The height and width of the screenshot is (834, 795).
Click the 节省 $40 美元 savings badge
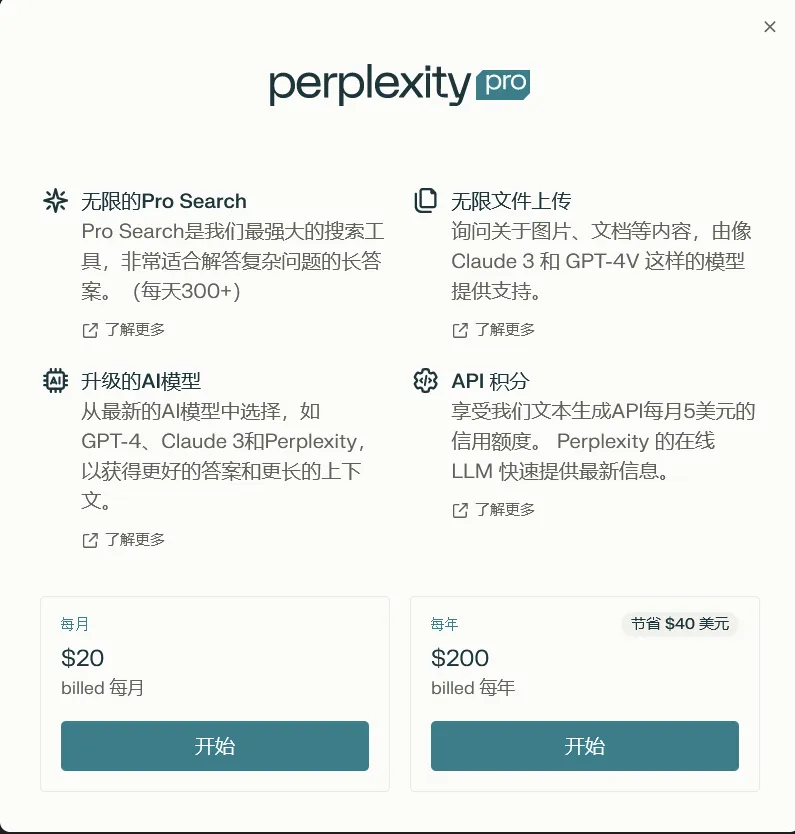(x=680, y=624)
